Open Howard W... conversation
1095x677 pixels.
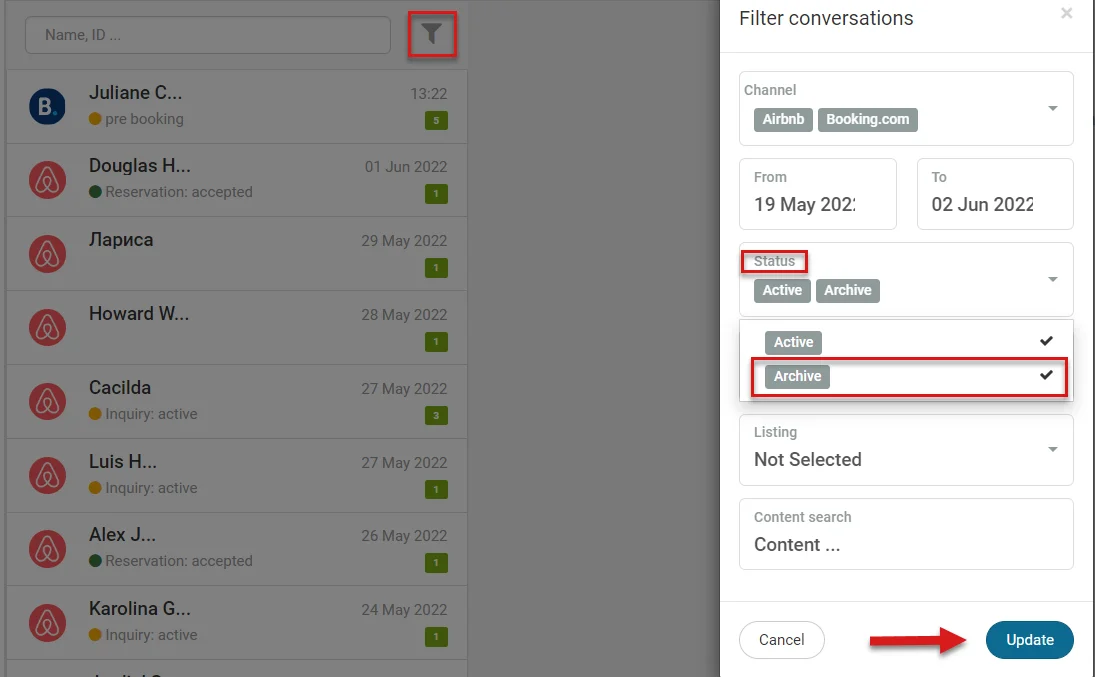tap(237, 328)
